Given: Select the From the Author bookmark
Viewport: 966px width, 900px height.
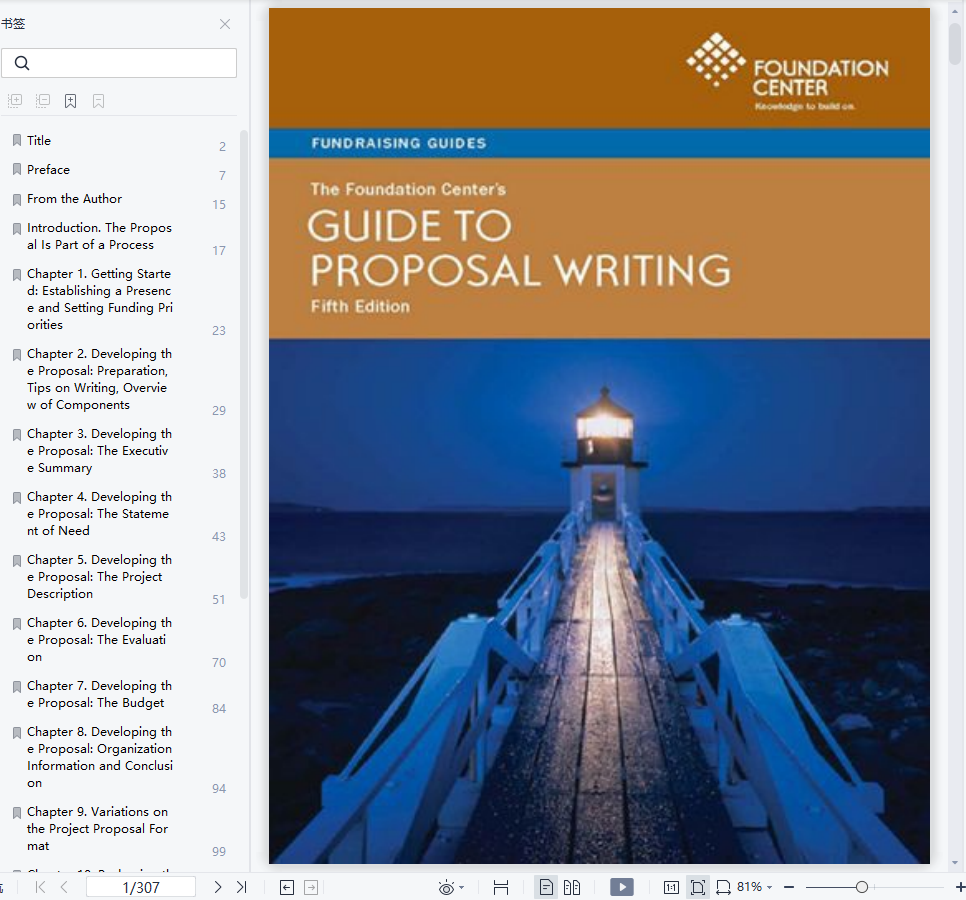Looking at the screenshot, I should point(75,198).
